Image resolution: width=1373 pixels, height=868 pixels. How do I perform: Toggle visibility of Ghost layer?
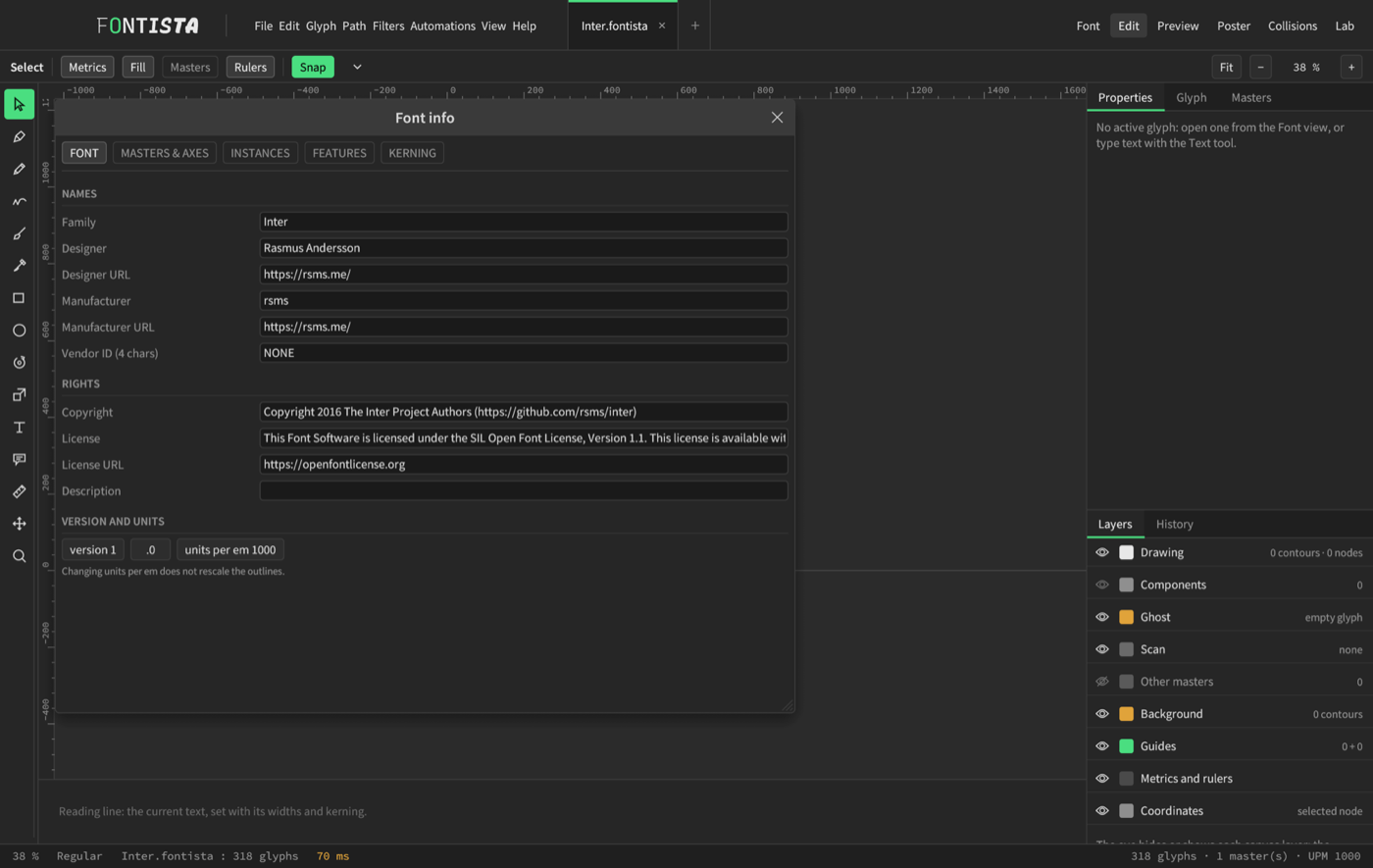(x=1102, y=617)
